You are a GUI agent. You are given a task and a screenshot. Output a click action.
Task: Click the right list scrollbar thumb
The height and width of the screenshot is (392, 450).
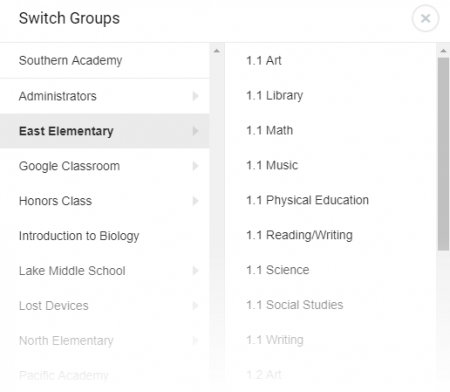click(x=443, y=154)
